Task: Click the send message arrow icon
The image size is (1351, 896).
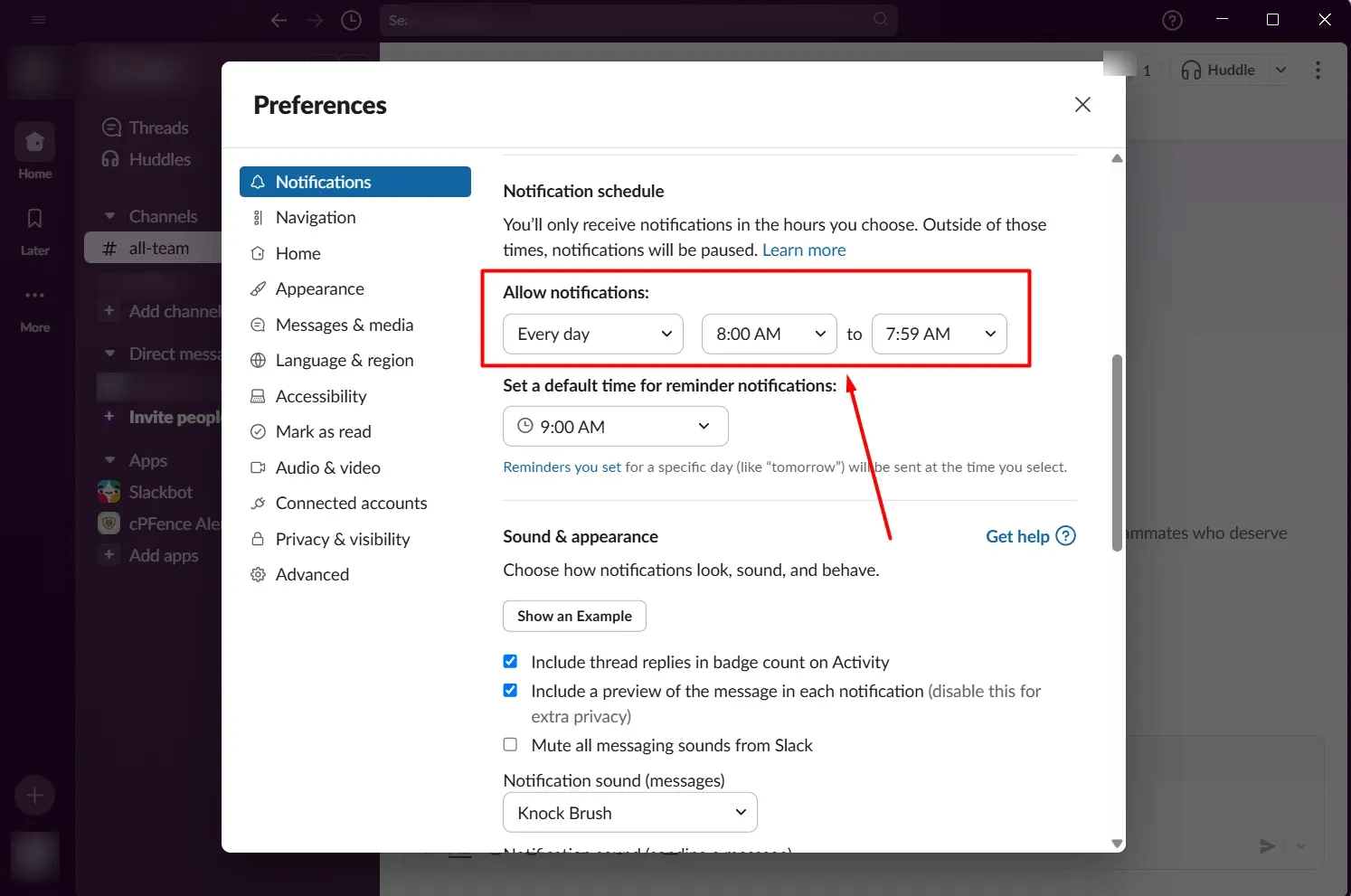Action: (1267, 846)
